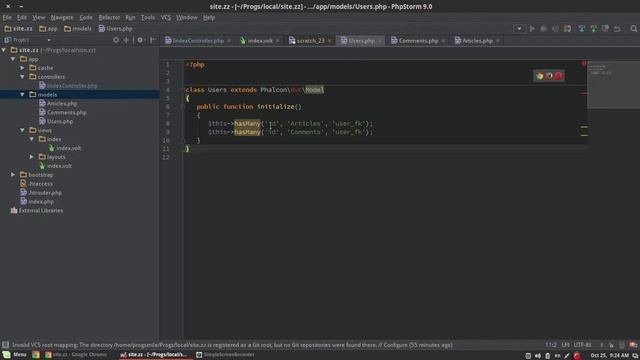Close the scratch_23 editor tab
The width and height of the screenshot is (640, 360).
pyautogui.click(x=329, y=41)
